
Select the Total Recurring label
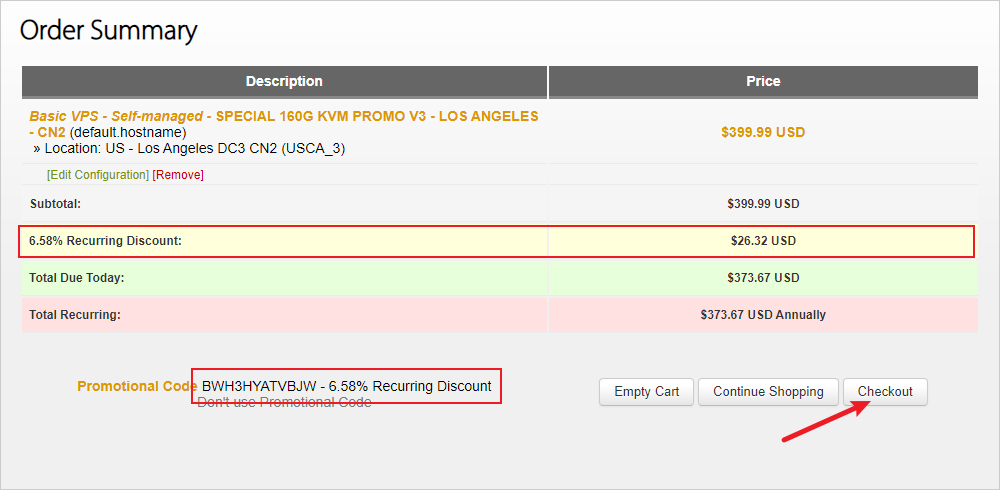75,315
